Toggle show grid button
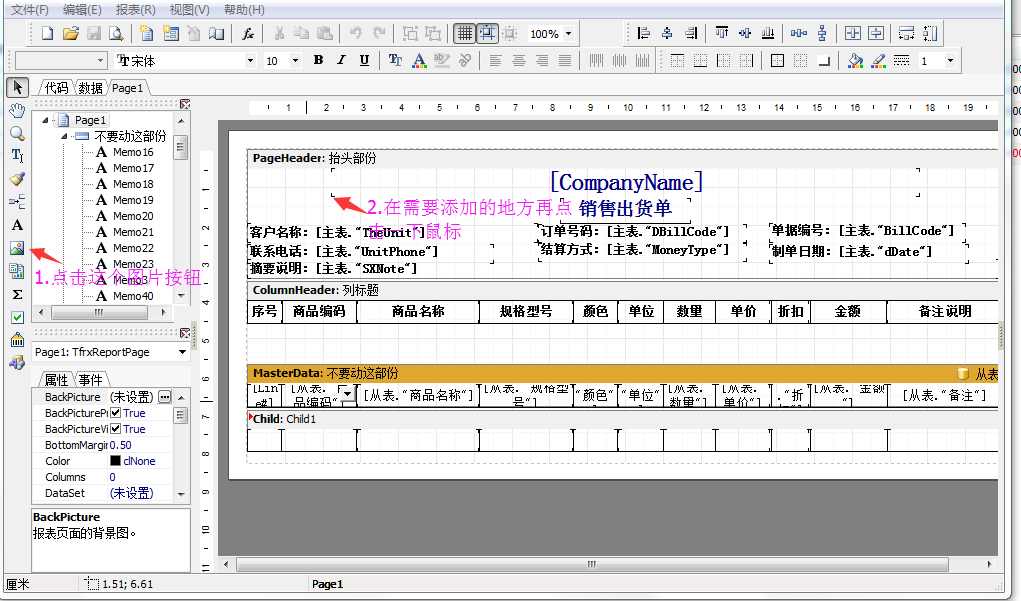Viewport: 1021px width, 601px height. 464,33
